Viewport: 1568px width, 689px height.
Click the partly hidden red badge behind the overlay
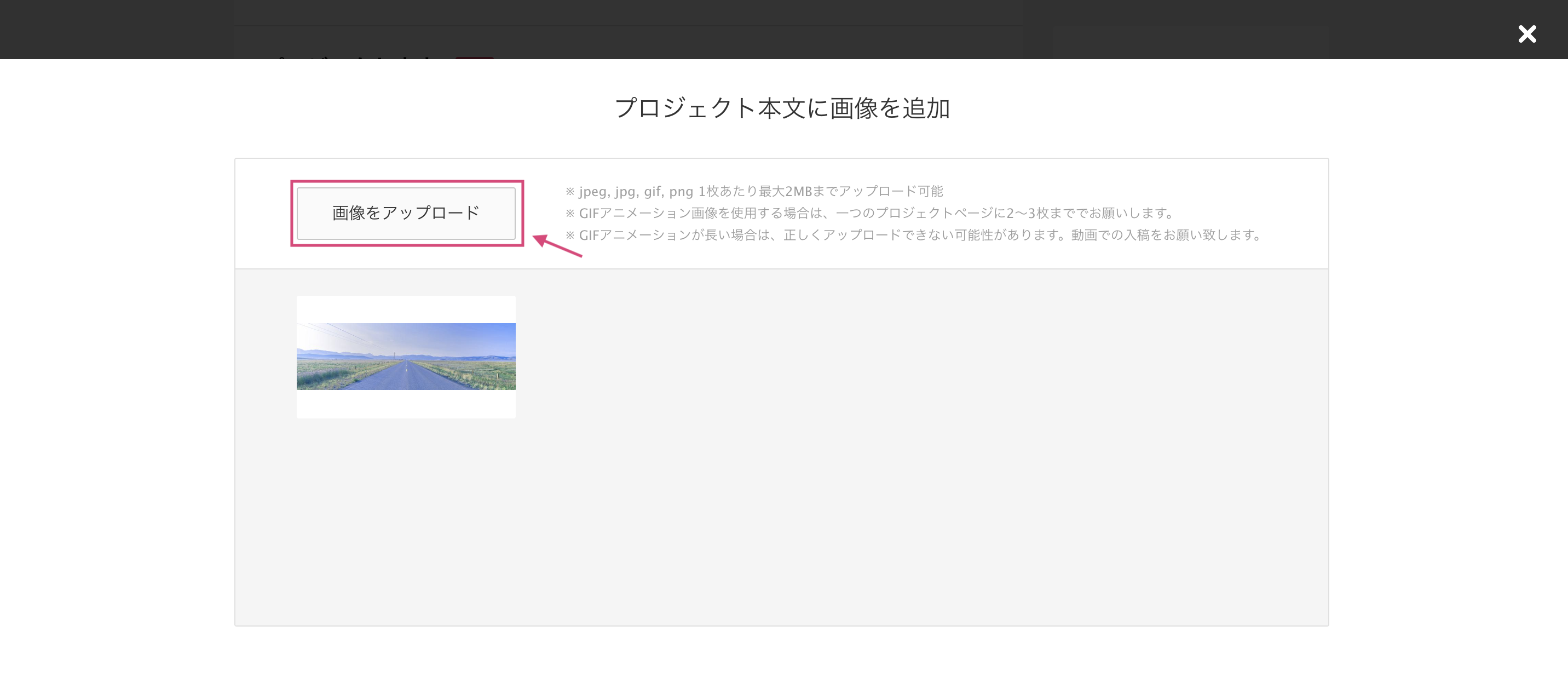(474, 58)
